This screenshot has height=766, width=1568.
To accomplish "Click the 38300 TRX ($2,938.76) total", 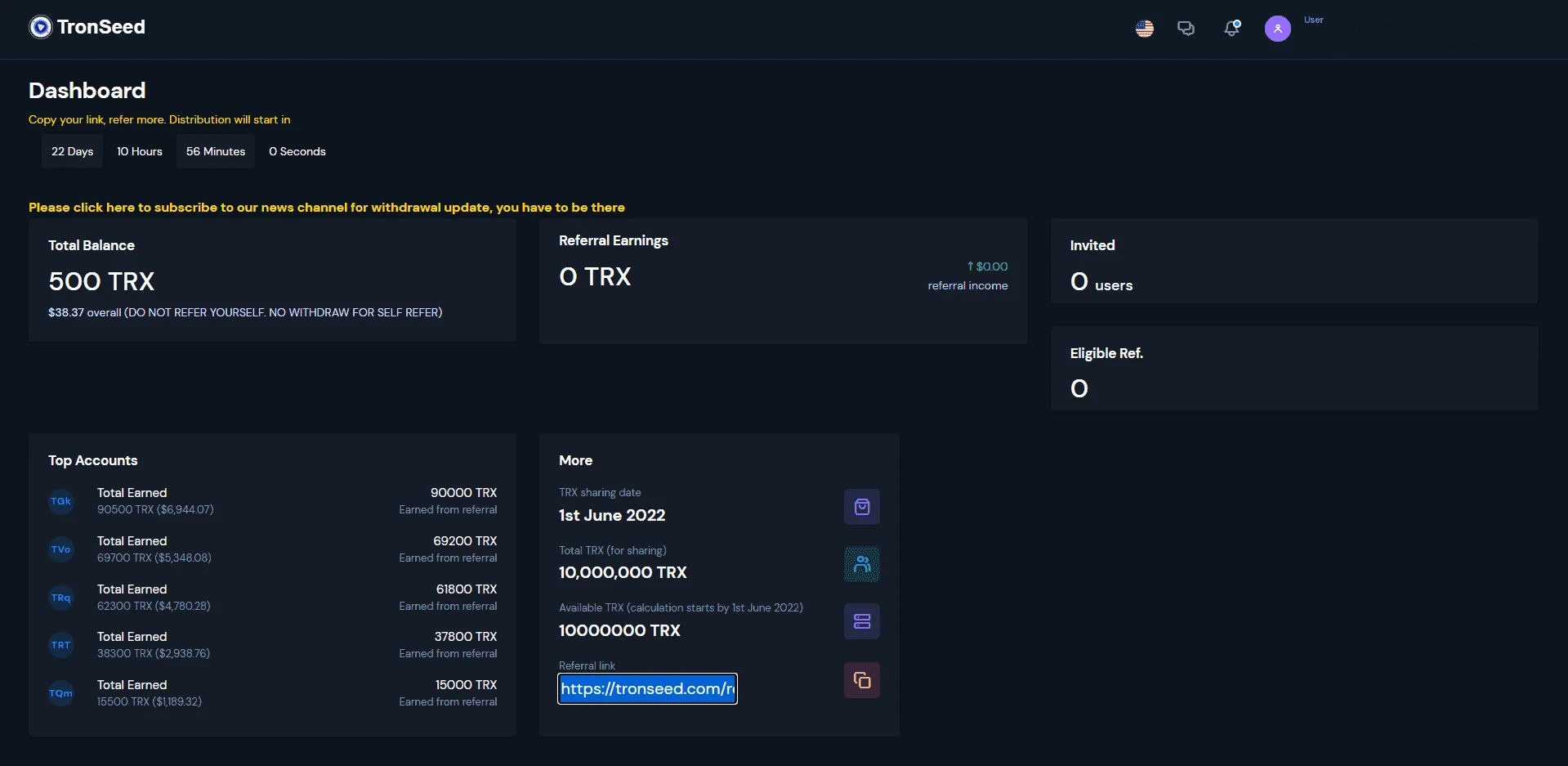I will (x=154, y=653).
